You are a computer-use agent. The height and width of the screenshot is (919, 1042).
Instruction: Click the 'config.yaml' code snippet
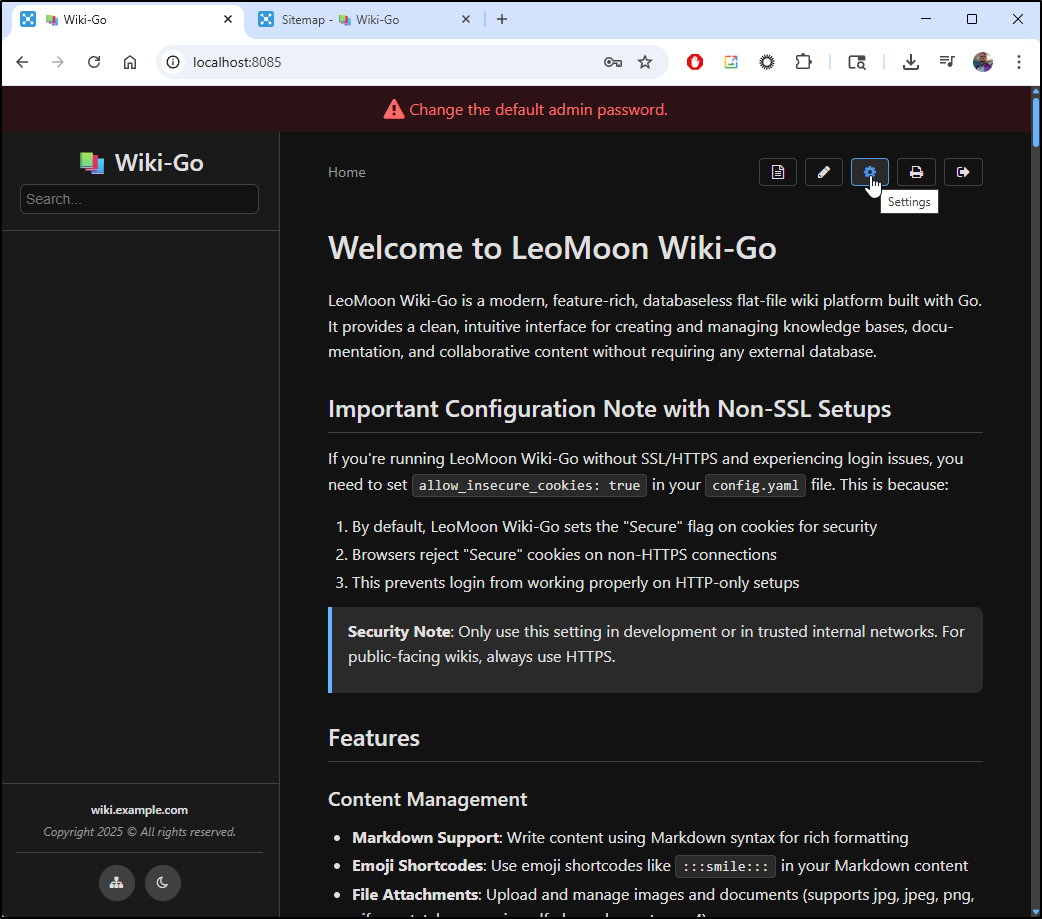click(756, 486)
